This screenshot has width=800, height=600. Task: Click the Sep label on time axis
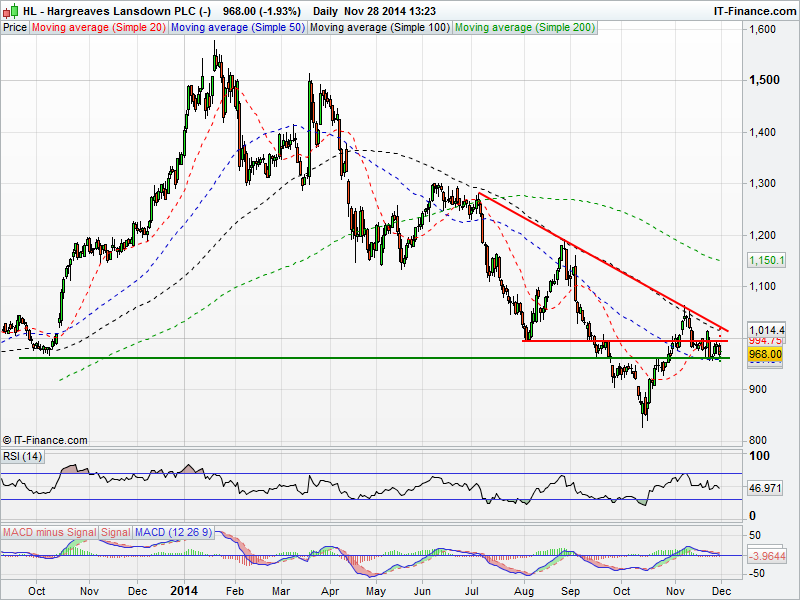[570, 591]
